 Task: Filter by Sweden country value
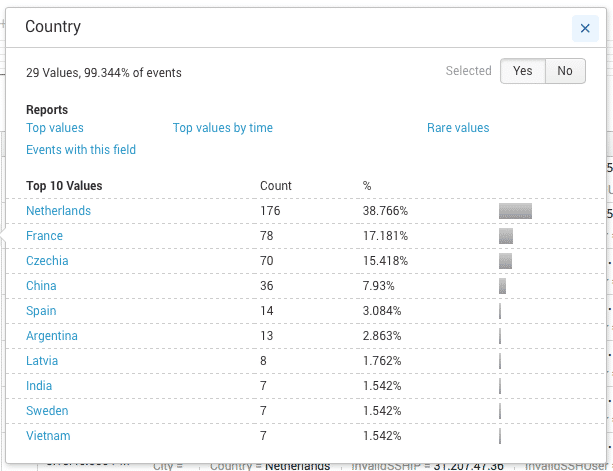tap(47, 411)
